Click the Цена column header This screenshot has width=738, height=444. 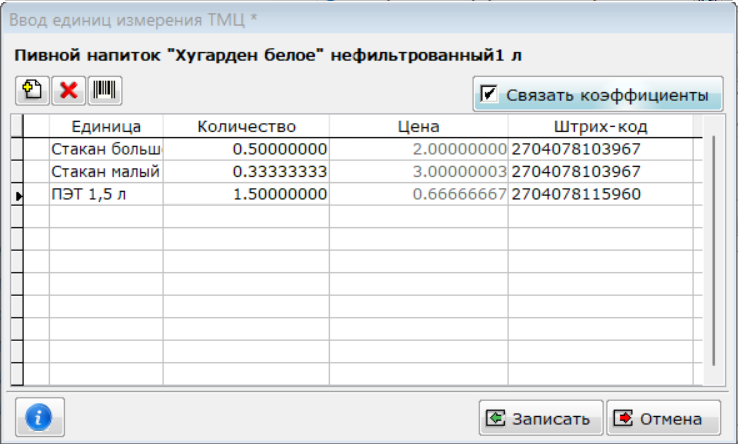pos(418,126)
